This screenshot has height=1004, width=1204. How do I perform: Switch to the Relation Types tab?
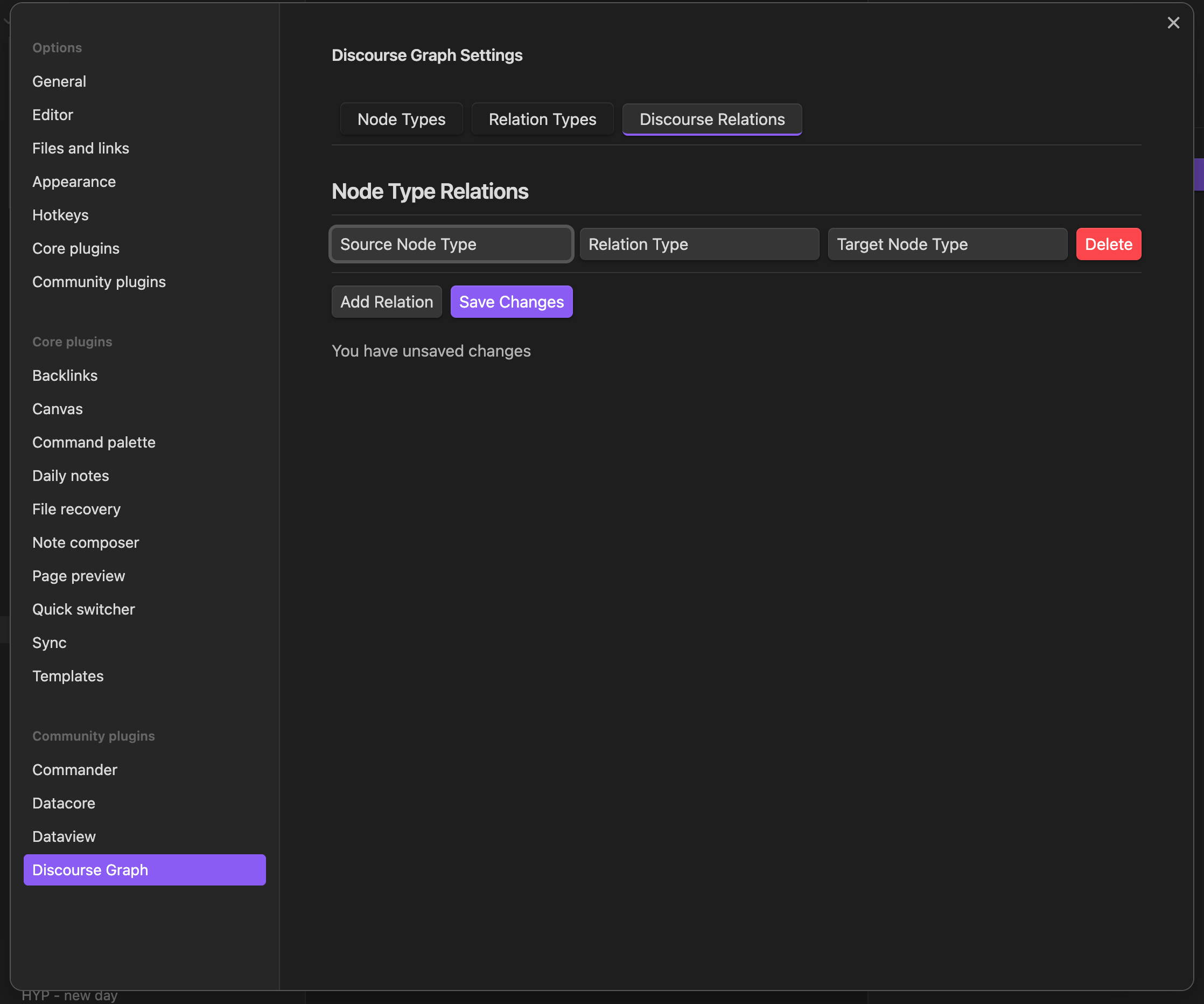pos(542,119)
